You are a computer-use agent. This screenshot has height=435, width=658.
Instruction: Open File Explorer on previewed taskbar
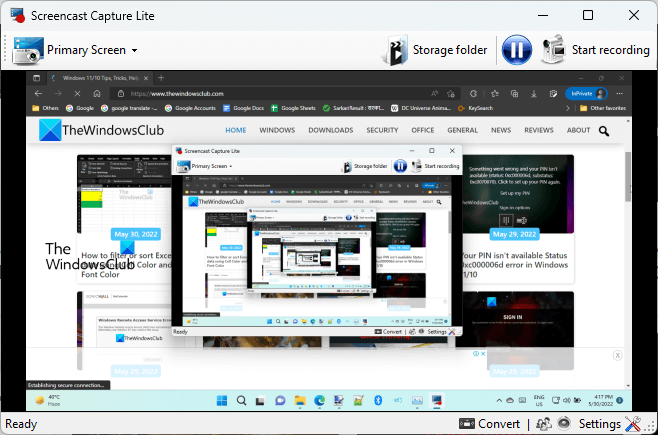(x=300, y=401)
